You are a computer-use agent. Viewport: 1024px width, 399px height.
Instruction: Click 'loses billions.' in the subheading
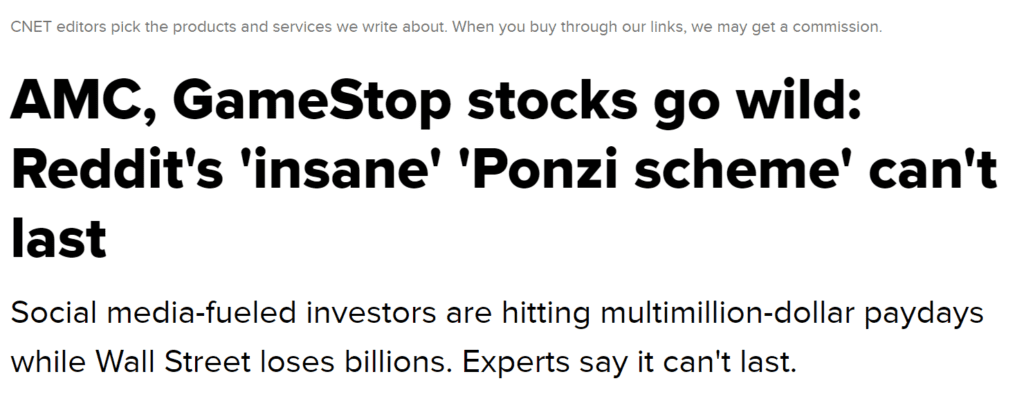click(x=356, y=362)
